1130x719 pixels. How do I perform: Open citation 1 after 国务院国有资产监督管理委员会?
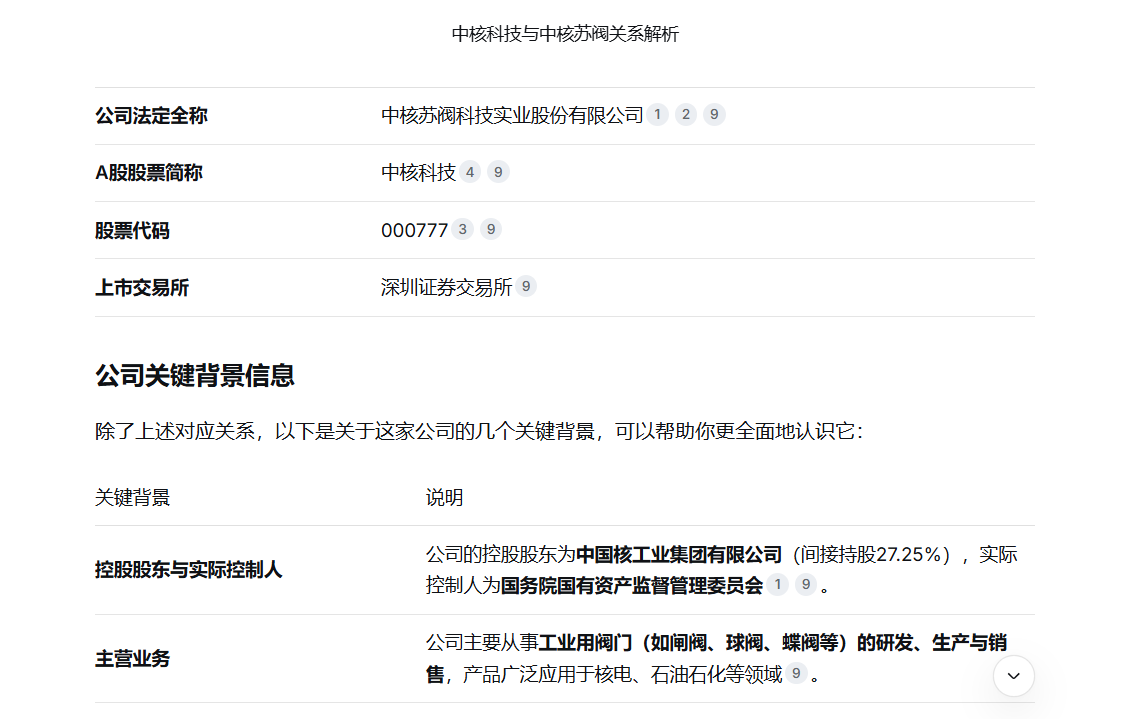point(777,584)
